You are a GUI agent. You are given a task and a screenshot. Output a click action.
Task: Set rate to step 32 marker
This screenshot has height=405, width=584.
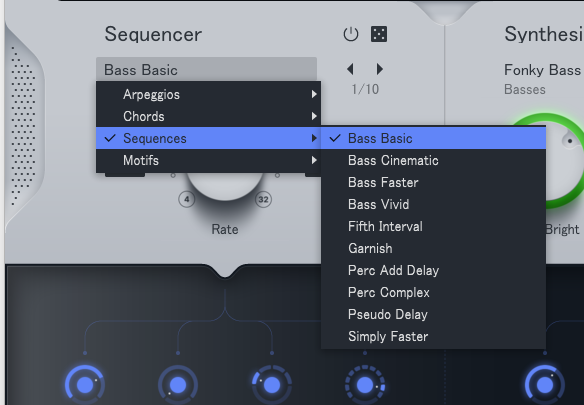263,199
